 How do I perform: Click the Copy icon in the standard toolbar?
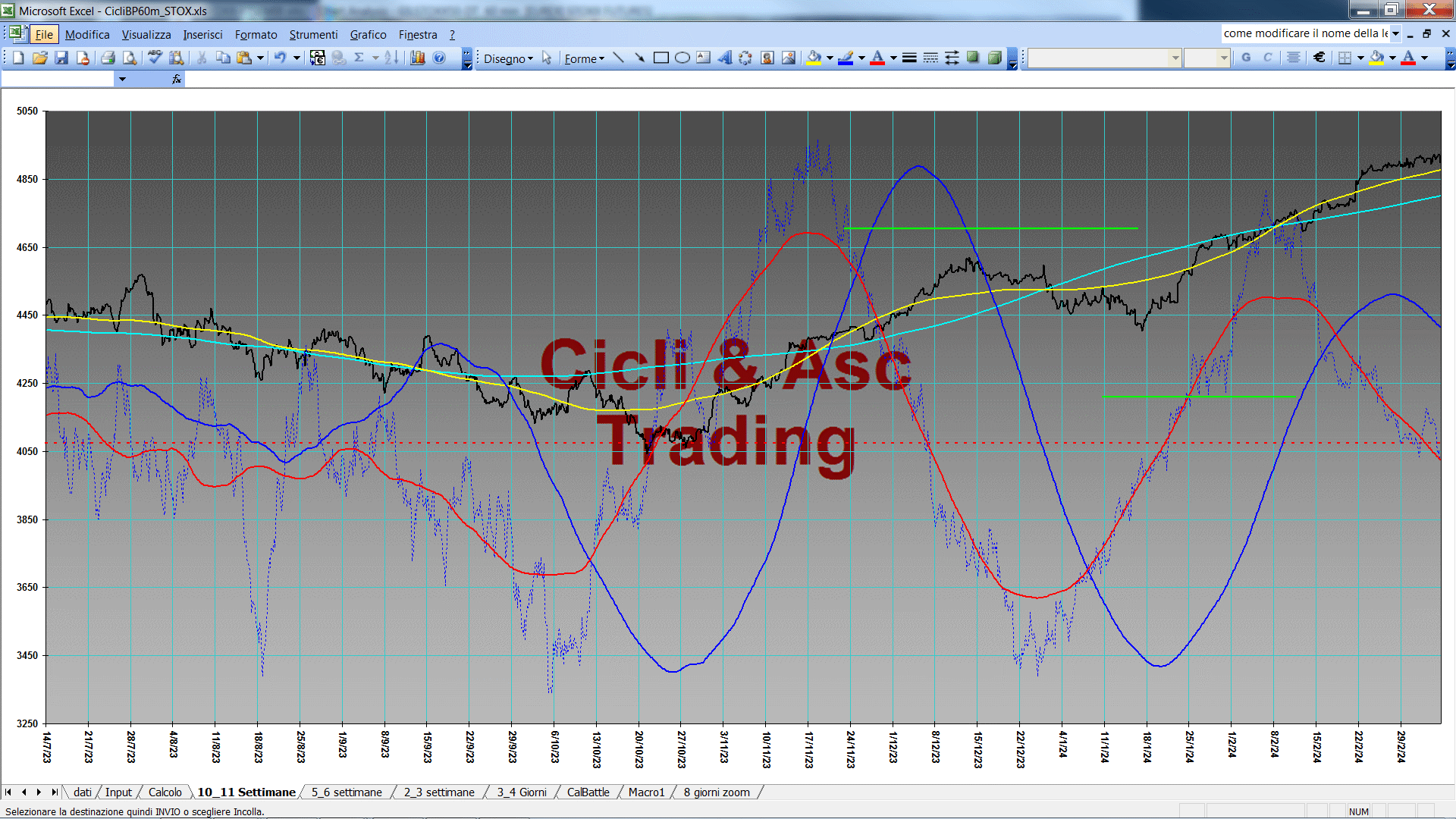(x=223, y=58)
